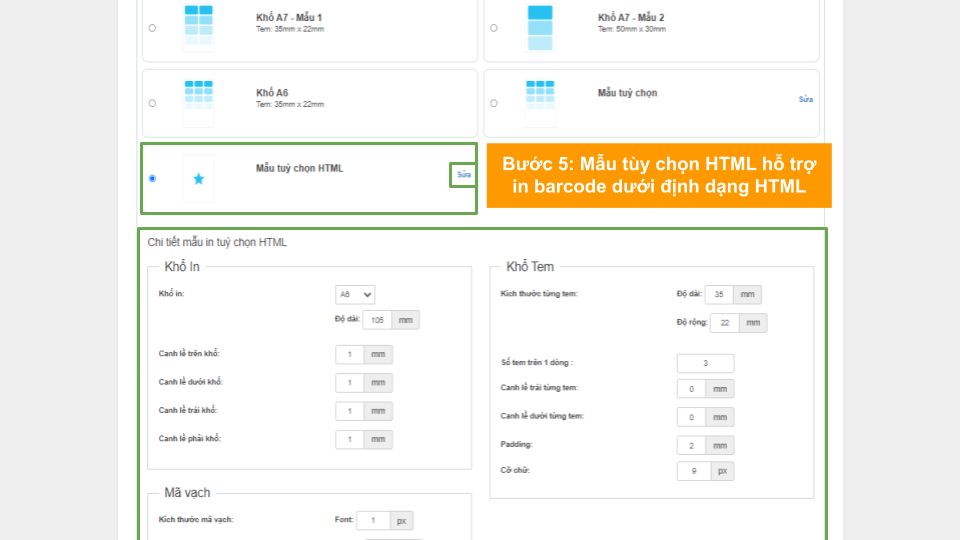Open the Khổ in paper size dropdown

pos(355,295)
